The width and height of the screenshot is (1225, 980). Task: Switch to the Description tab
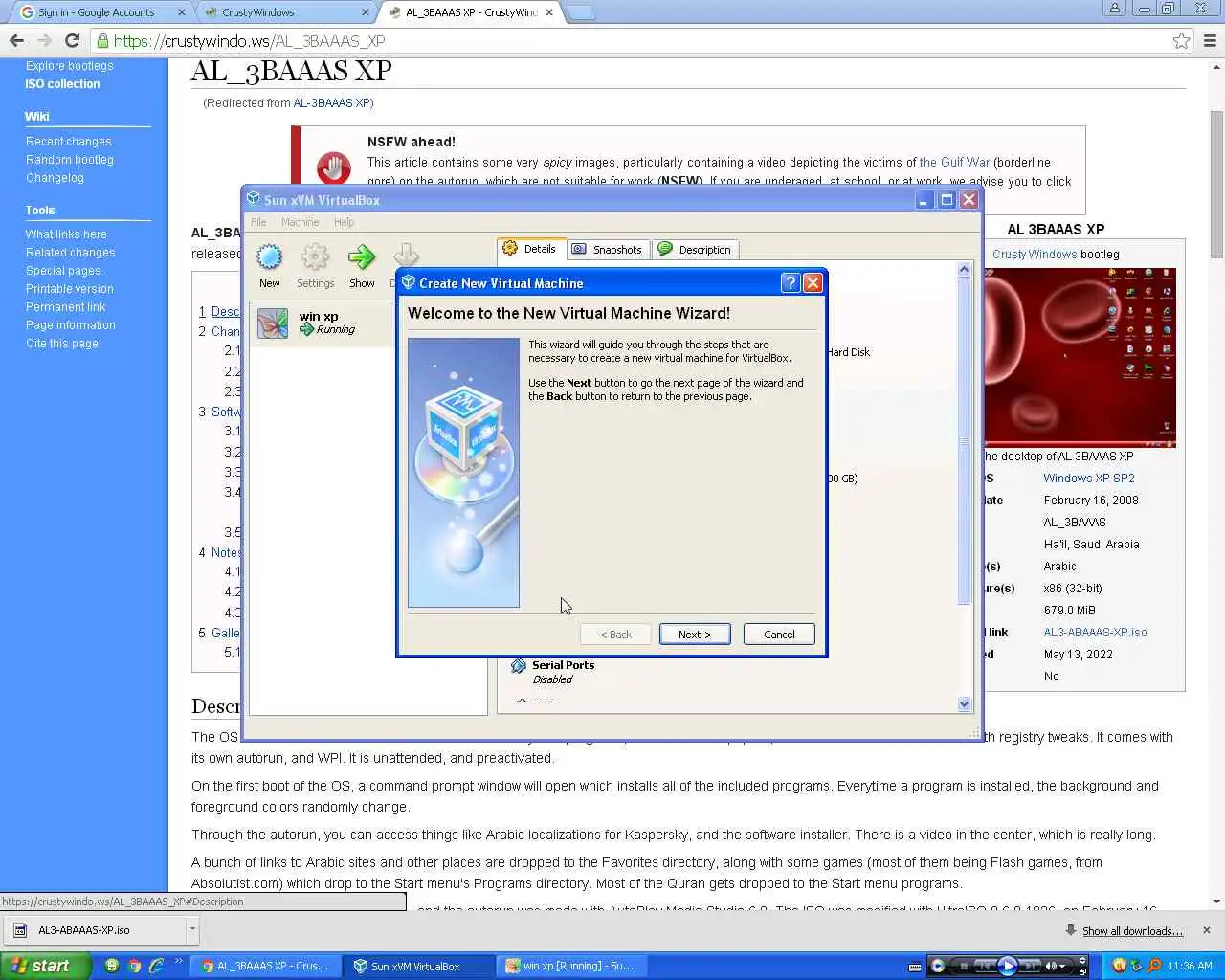coord(695,250)
